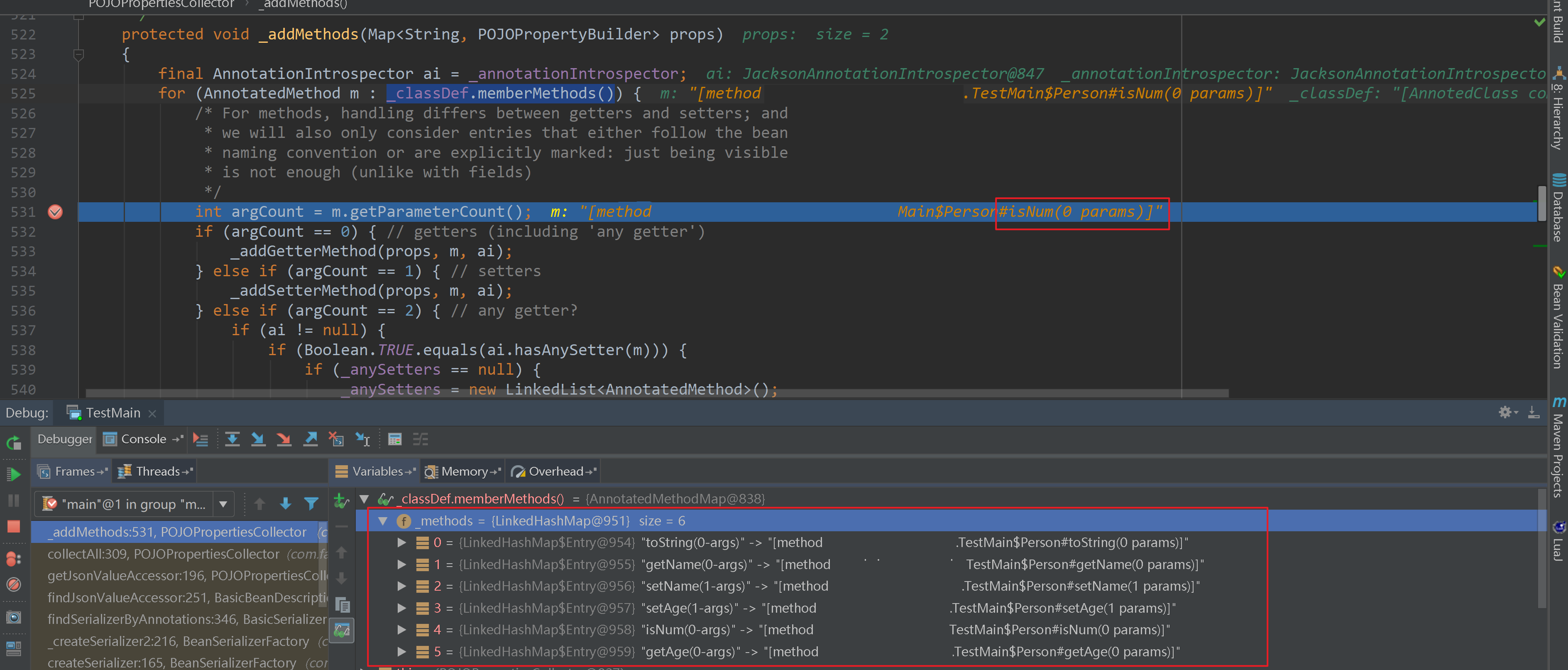Image resolution: width=1568 pixels, height=670 pixels.
Task: Click the thread dump camera icon
Action: [x=13, y=618]
